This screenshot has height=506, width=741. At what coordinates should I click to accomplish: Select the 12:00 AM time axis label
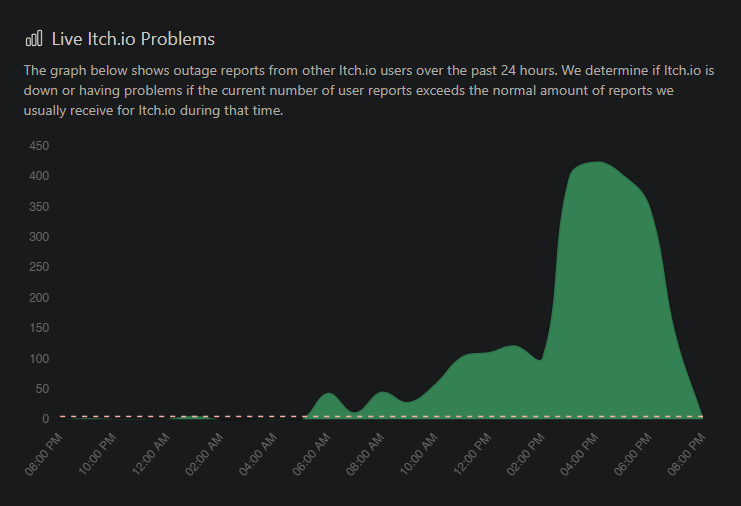click(151, 451)
